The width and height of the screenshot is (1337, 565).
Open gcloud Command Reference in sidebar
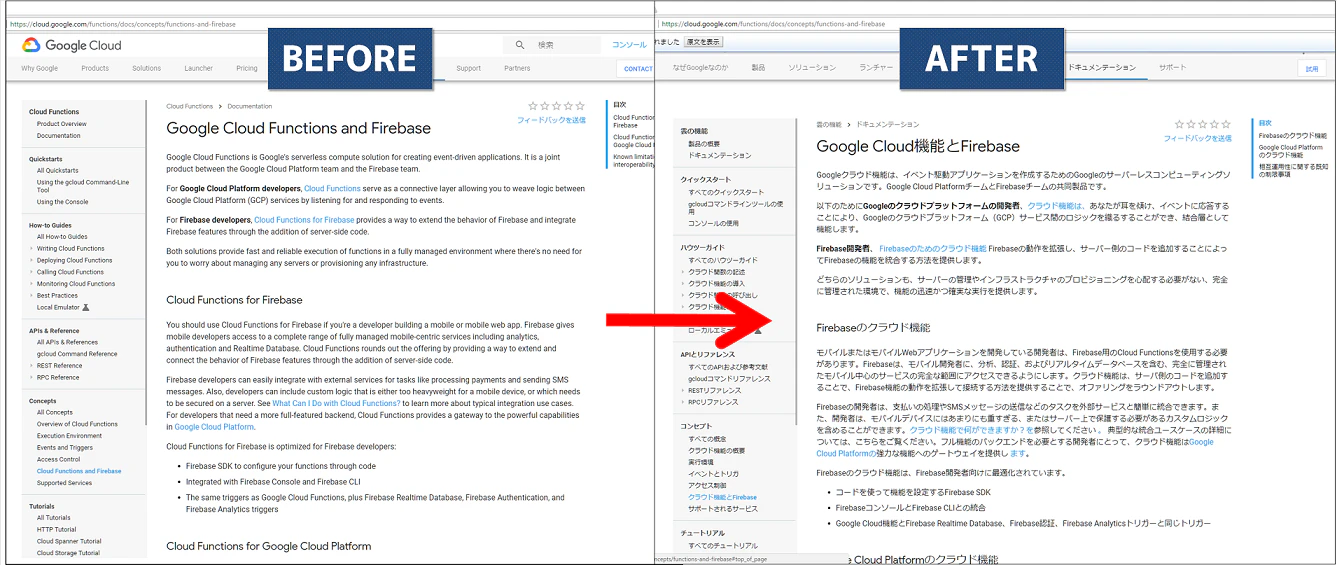click(x=77, y=354)
